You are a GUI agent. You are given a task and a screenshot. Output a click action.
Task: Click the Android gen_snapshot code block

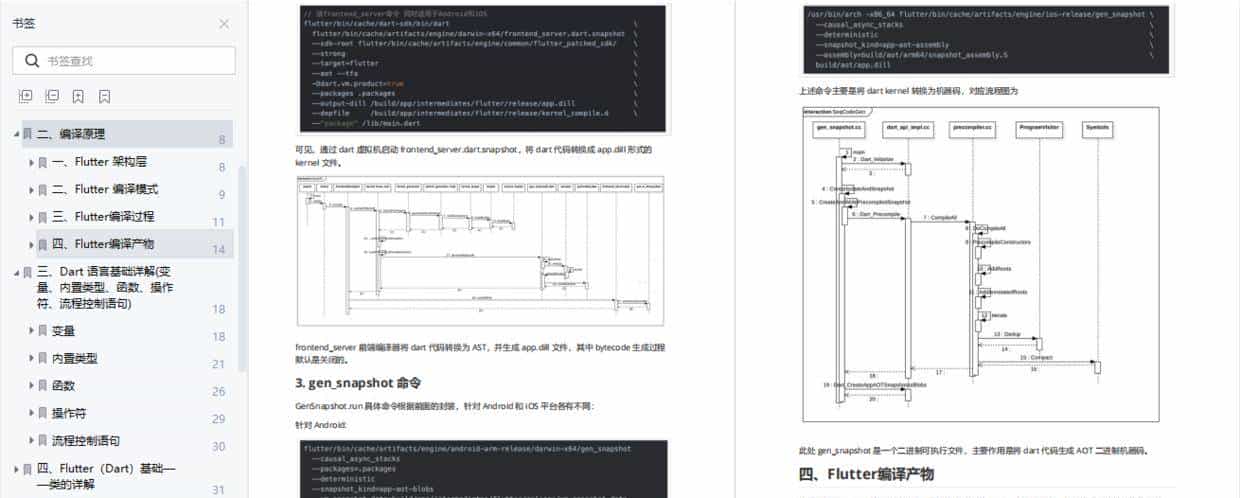(x=483, y=469)
